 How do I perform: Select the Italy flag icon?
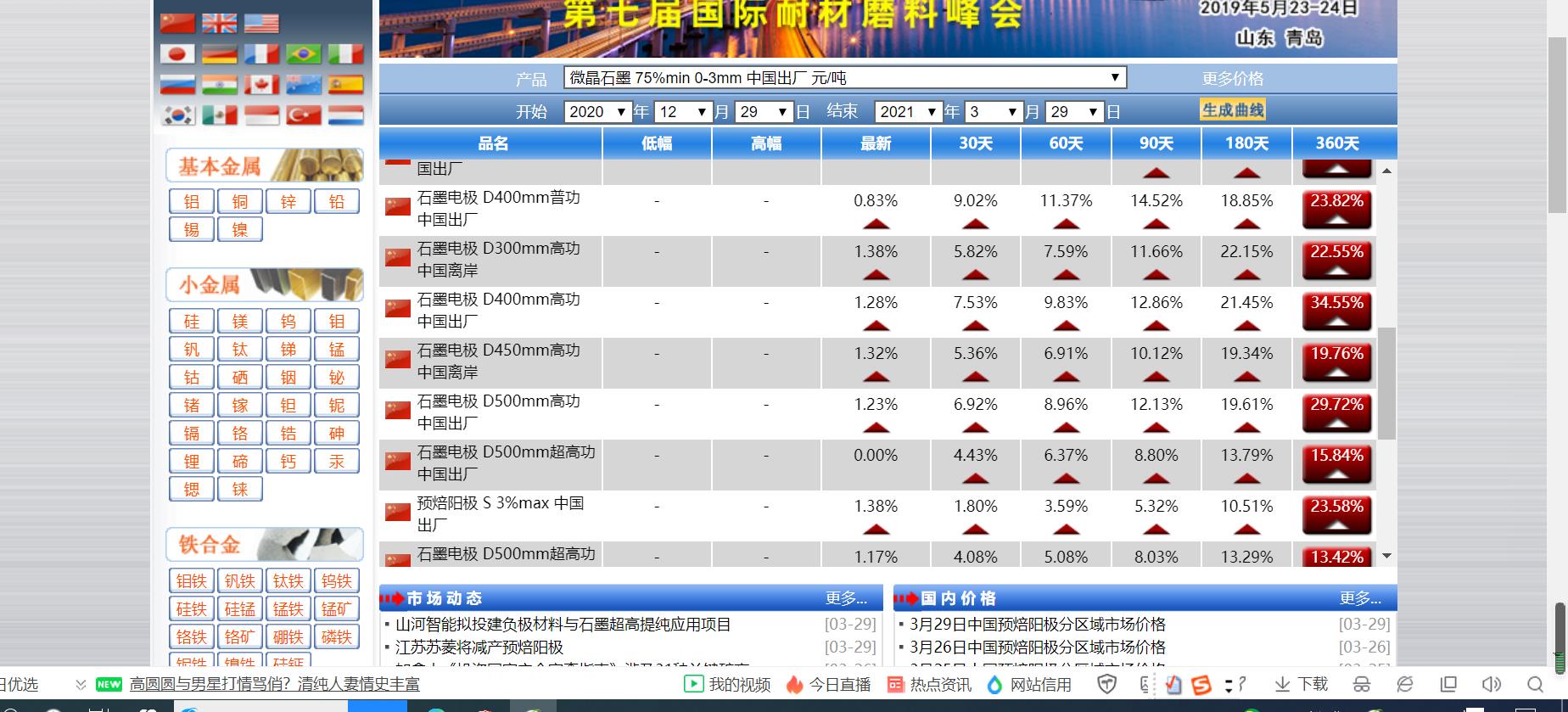pos(346,54)
